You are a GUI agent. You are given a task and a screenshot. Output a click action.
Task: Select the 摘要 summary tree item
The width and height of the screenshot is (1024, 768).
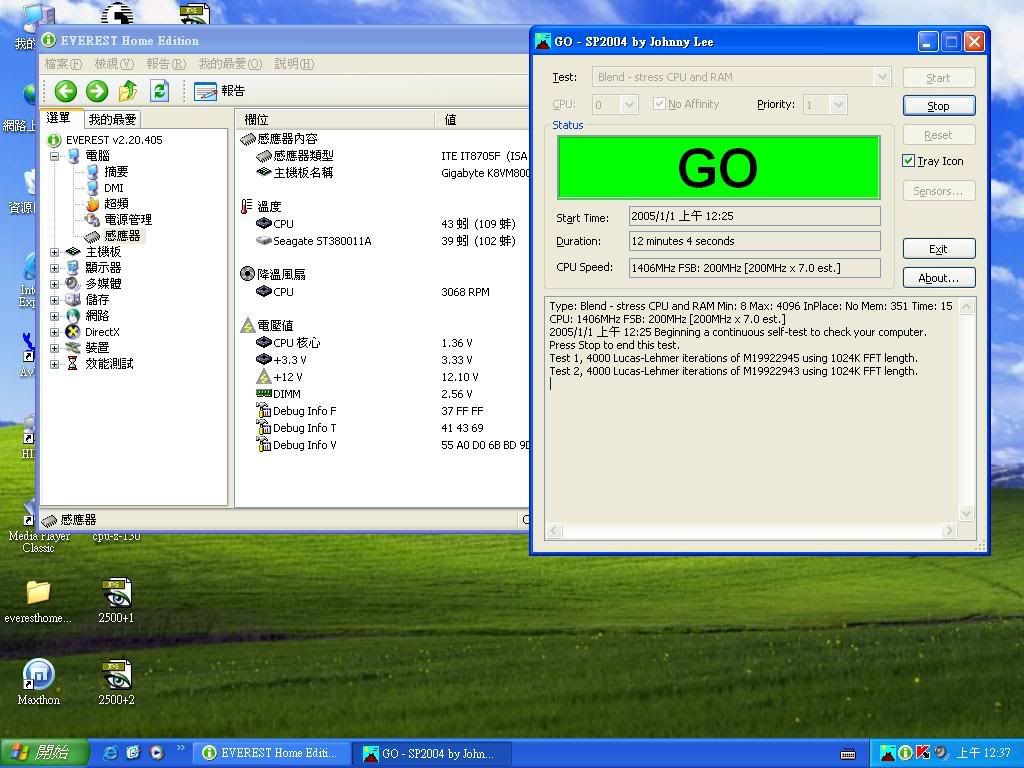[x=116, y=172]
